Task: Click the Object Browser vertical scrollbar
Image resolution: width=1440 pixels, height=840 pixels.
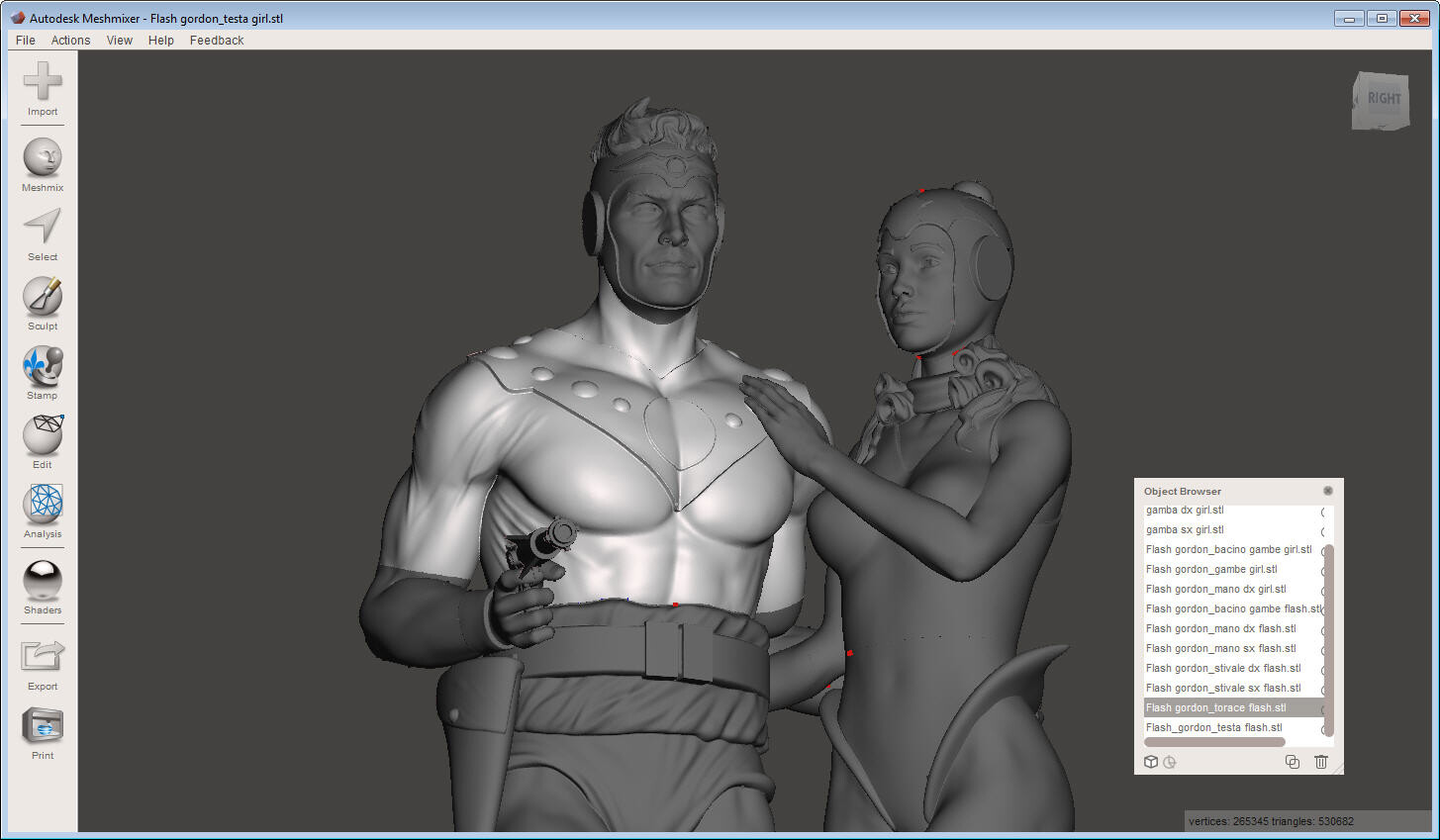Action: click(x=1329, y=639)
